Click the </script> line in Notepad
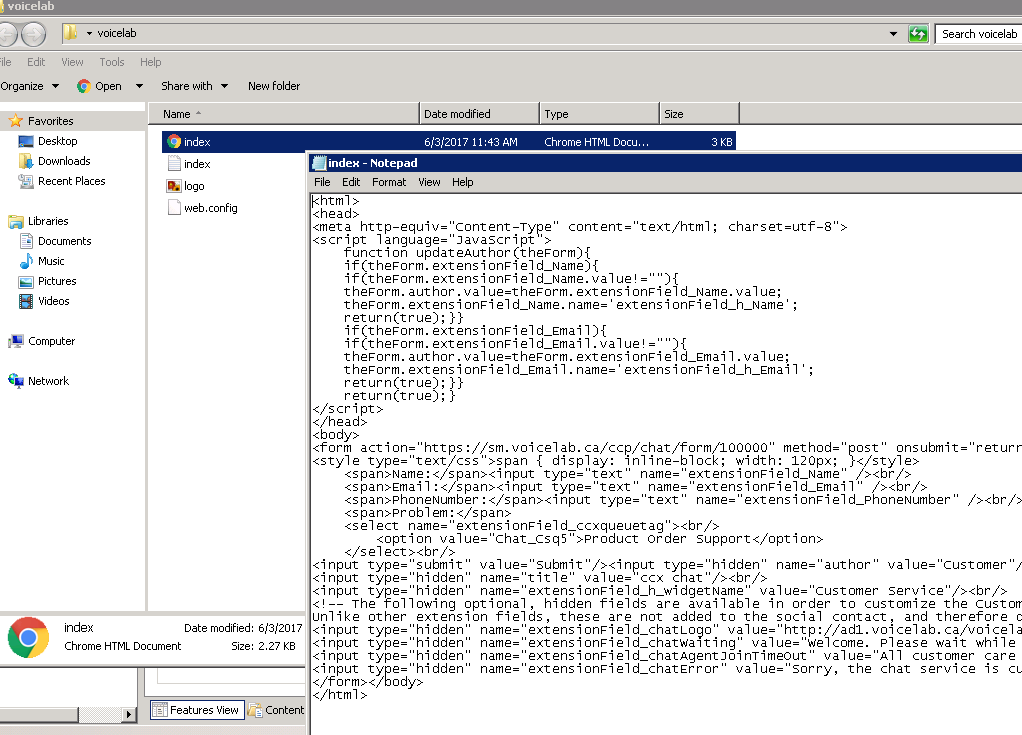This screenshot has width=1022, height=735. coord(347,409)
